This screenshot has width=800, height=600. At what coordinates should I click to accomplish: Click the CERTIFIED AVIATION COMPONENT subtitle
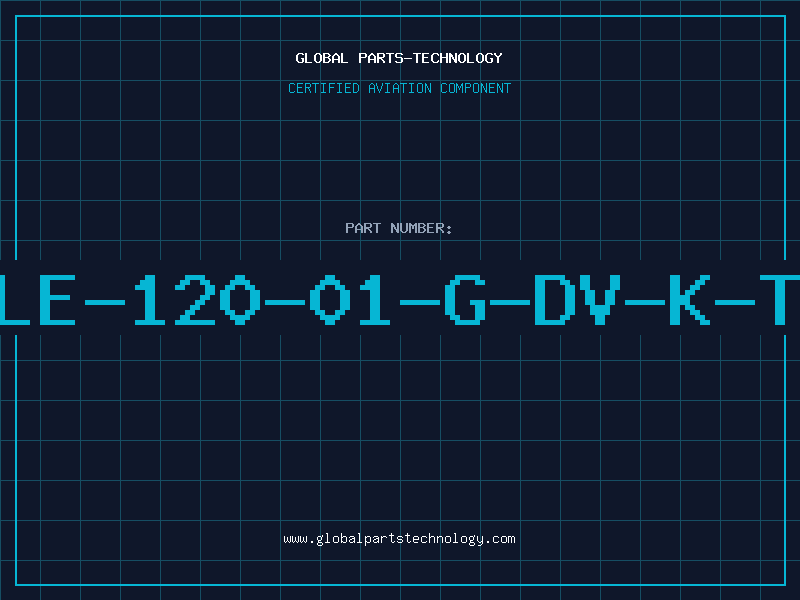[399, 88]
